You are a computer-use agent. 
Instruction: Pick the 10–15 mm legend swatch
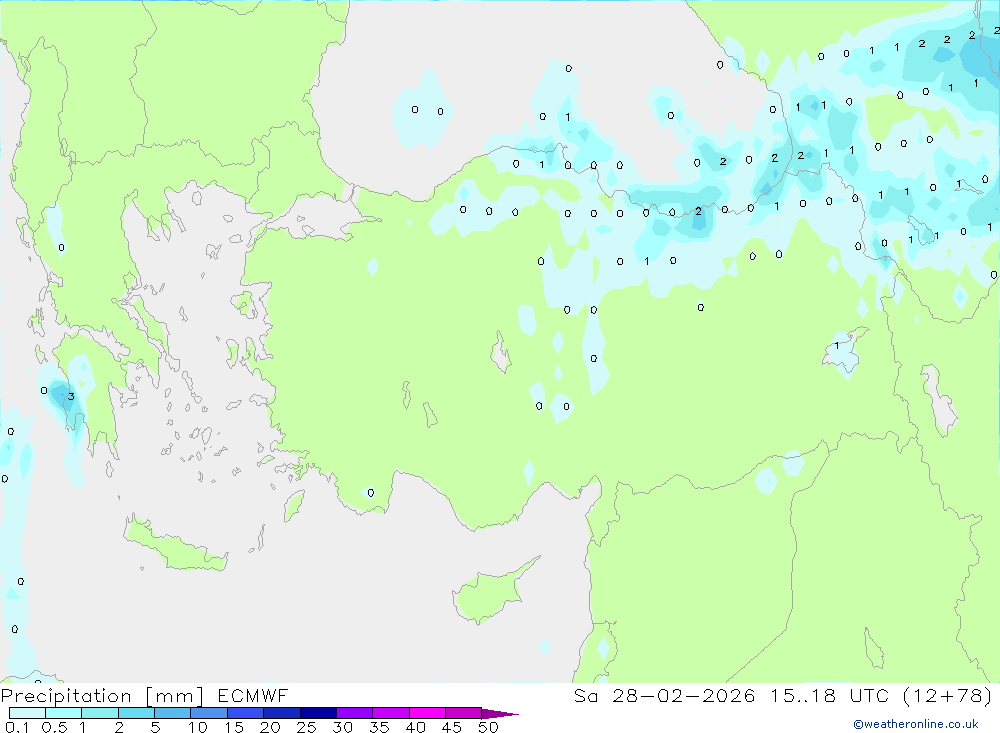coord(209,713)
